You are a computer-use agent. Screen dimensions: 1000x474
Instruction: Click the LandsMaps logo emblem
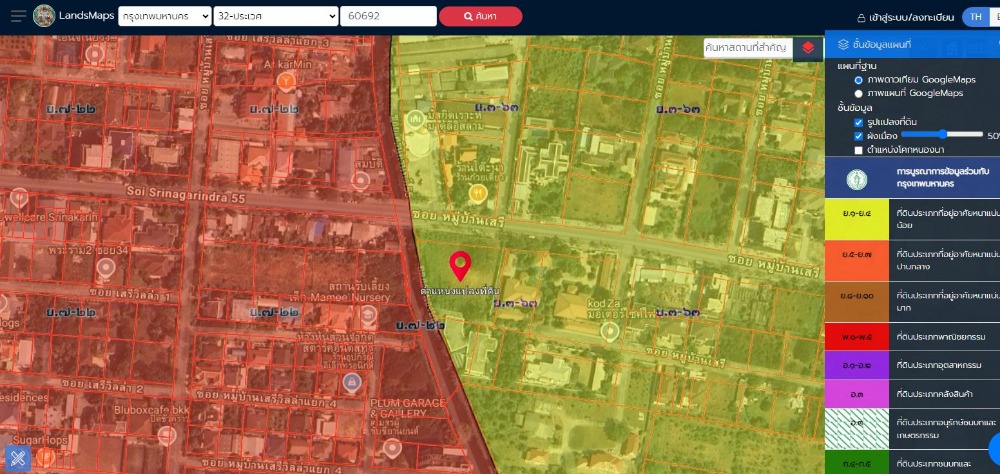tap(45, 16)
